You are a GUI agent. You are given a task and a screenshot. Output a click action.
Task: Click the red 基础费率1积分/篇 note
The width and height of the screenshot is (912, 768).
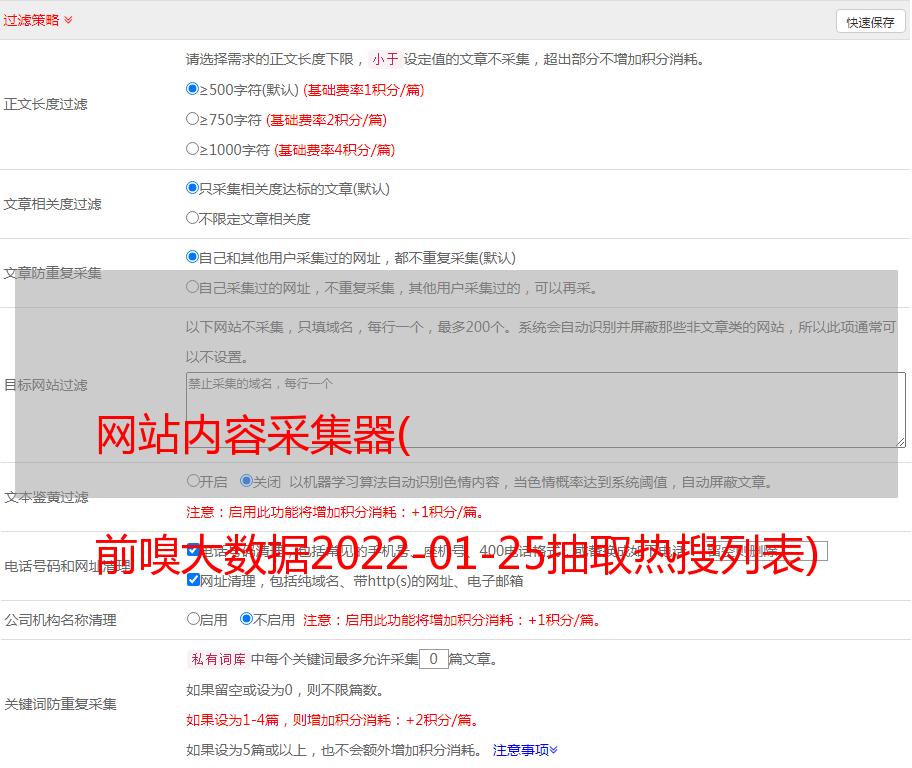(364, 90)
